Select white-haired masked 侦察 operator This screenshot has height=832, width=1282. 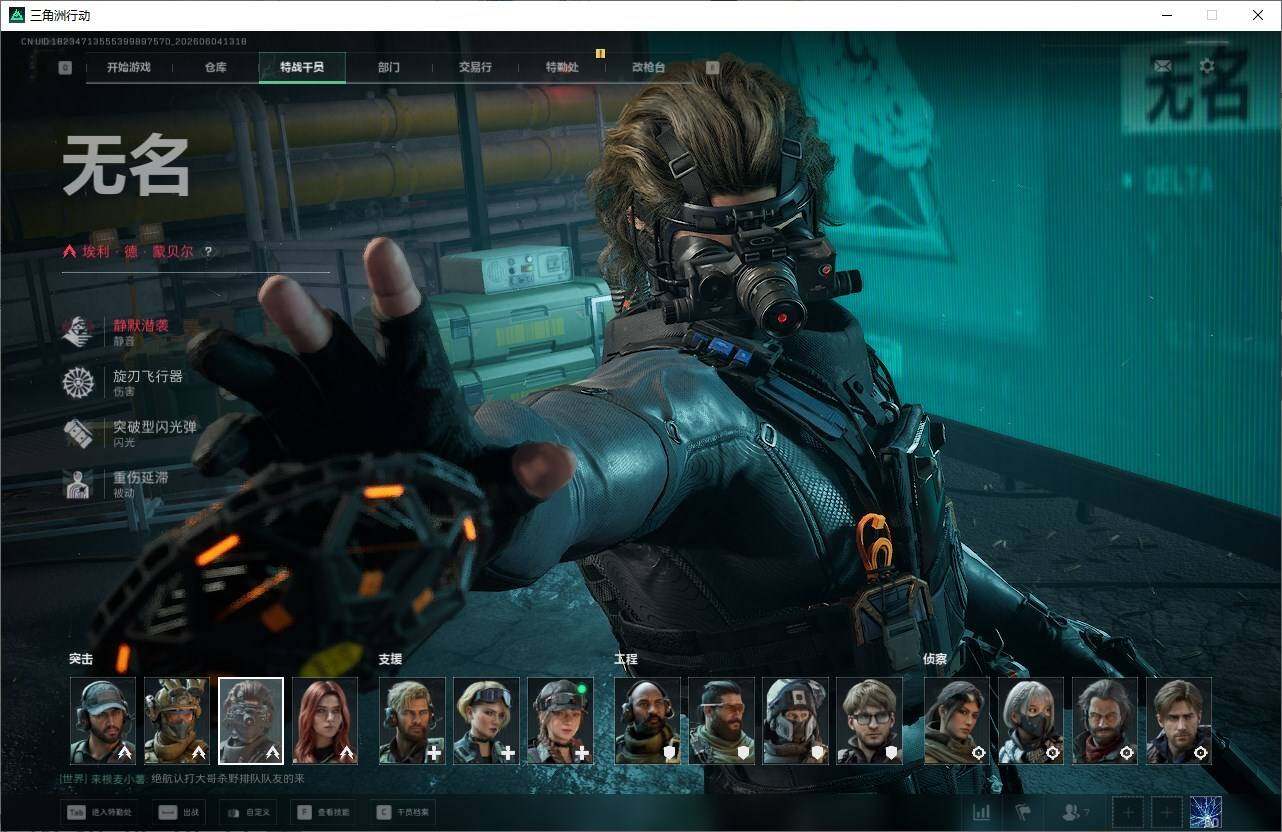[x=1031, y=721]
